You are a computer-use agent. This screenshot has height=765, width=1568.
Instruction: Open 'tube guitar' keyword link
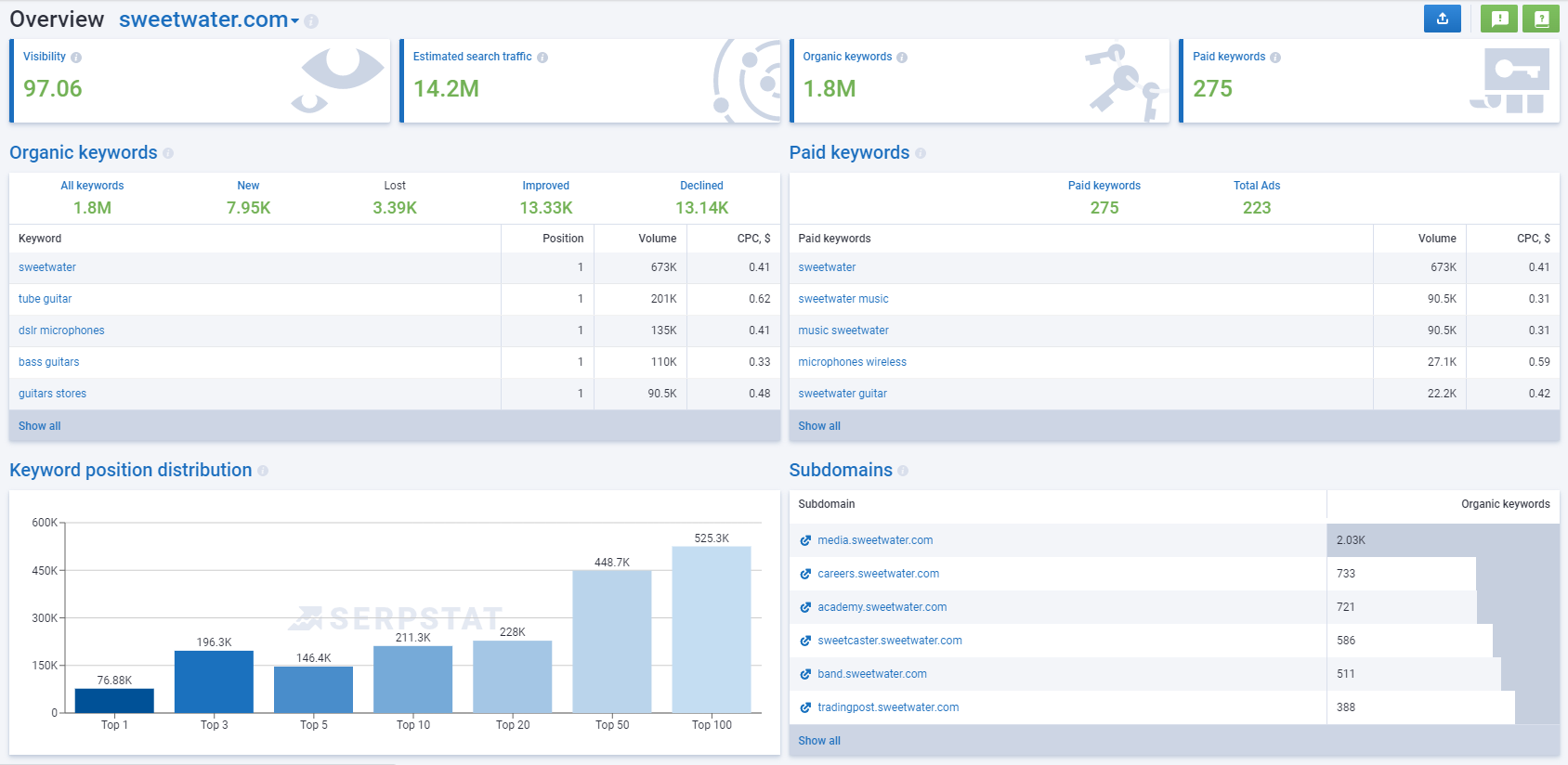click(x=45, y=299)
